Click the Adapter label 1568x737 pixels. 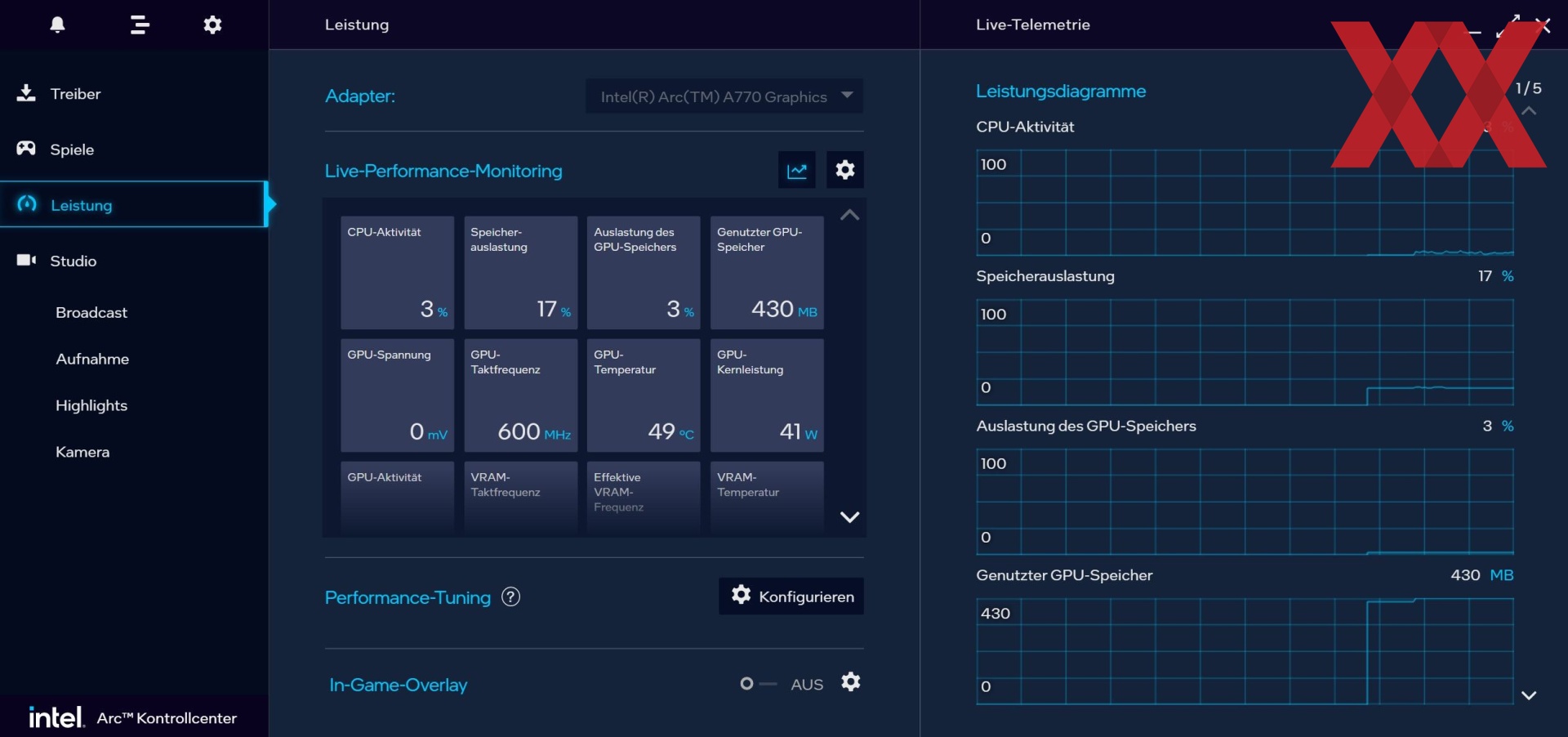360,96
